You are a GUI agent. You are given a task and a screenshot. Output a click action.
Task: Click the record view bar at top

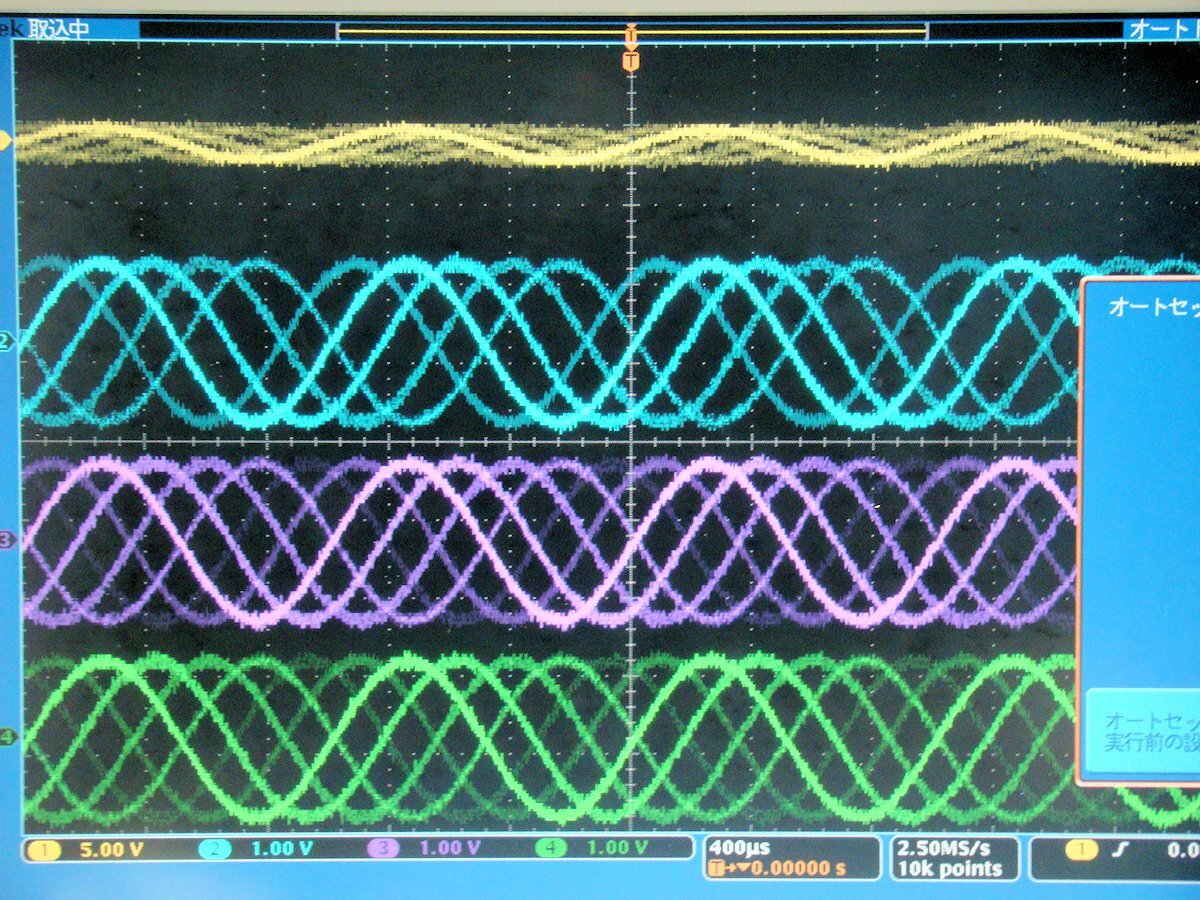click(632, 31)
